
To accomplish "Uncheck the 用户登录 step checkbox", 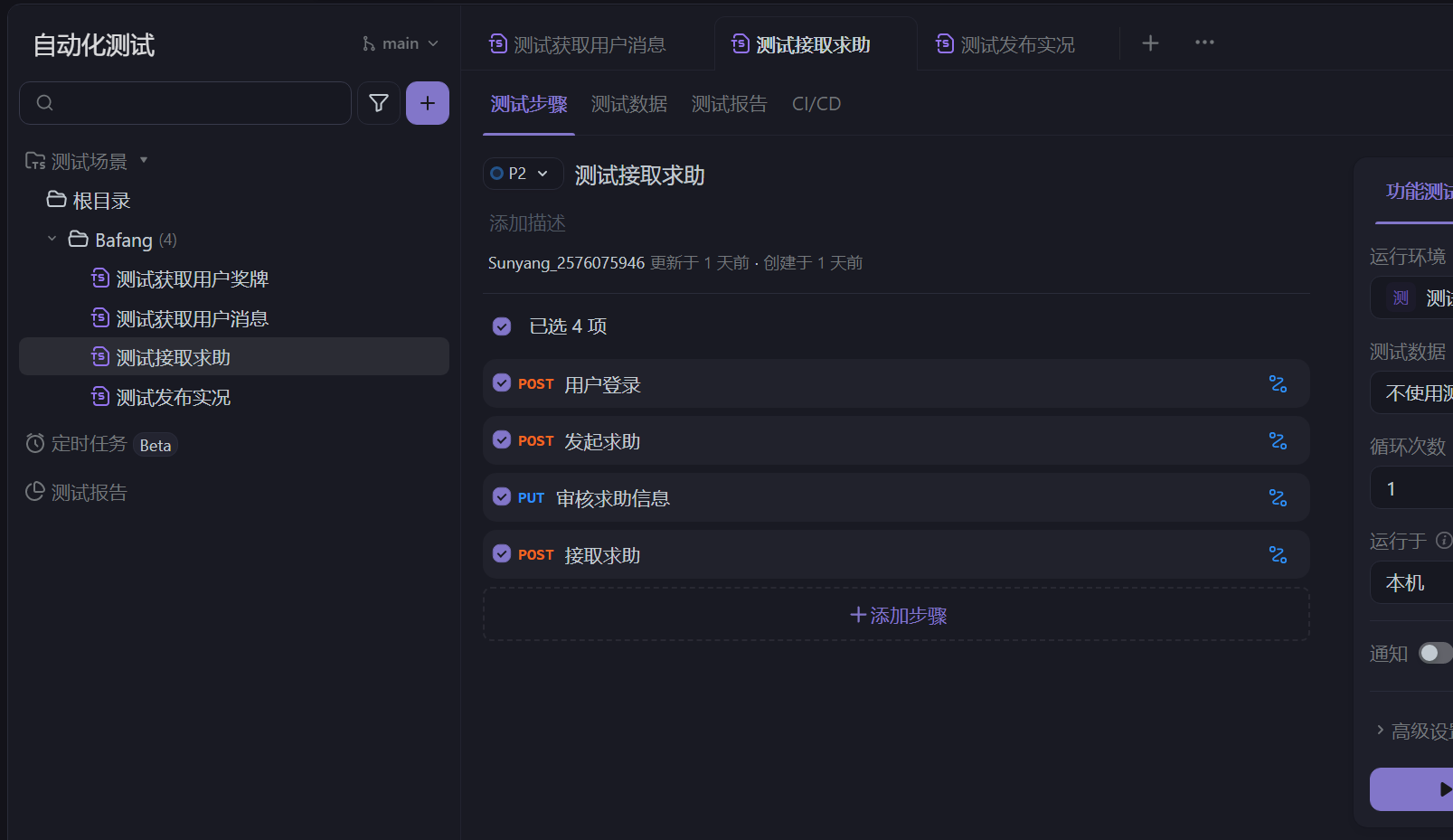I will point(502,383).
